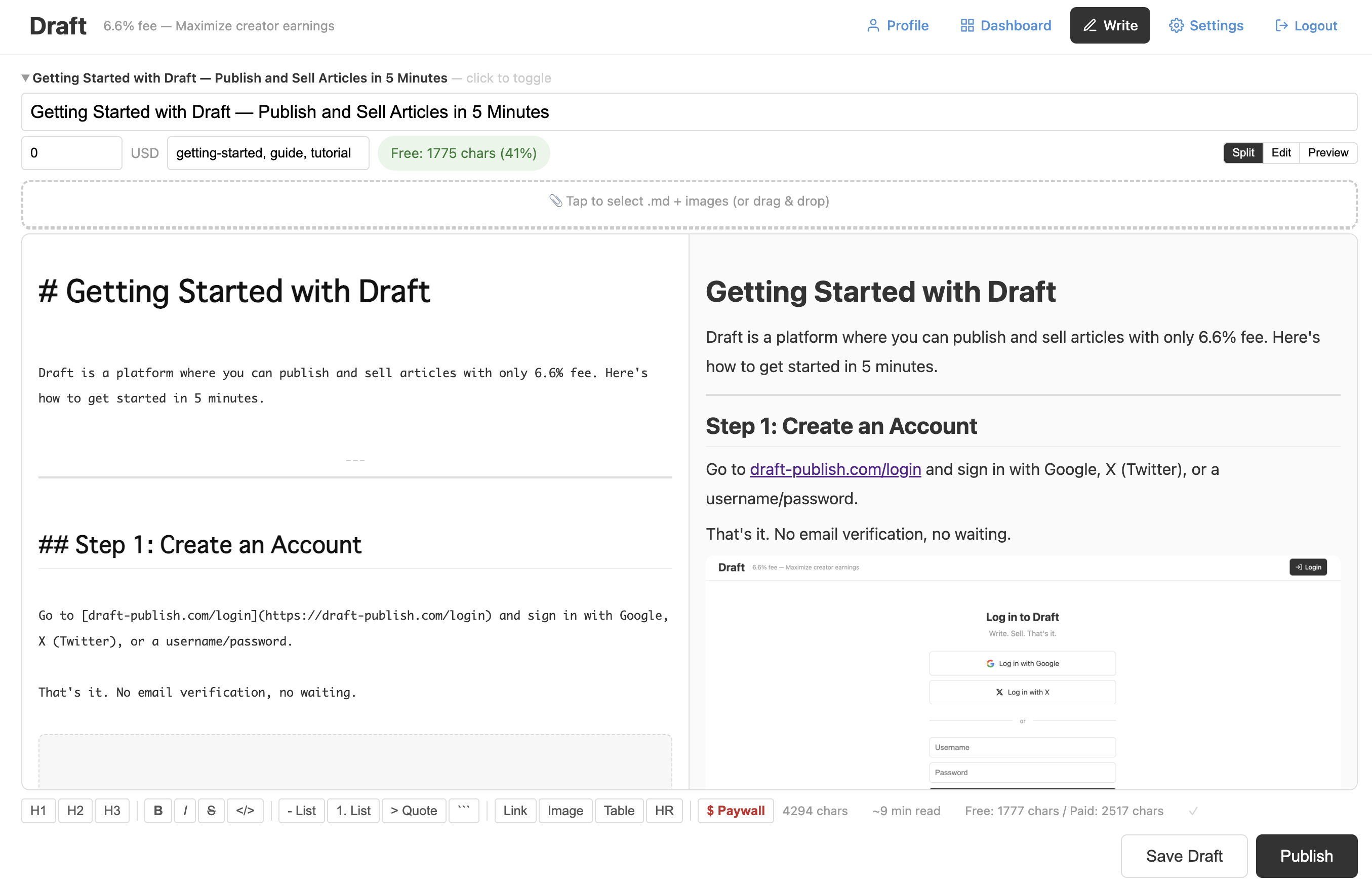Toggle italic formatting
This screenshot has width=1372, height=885.
point(185,810)
